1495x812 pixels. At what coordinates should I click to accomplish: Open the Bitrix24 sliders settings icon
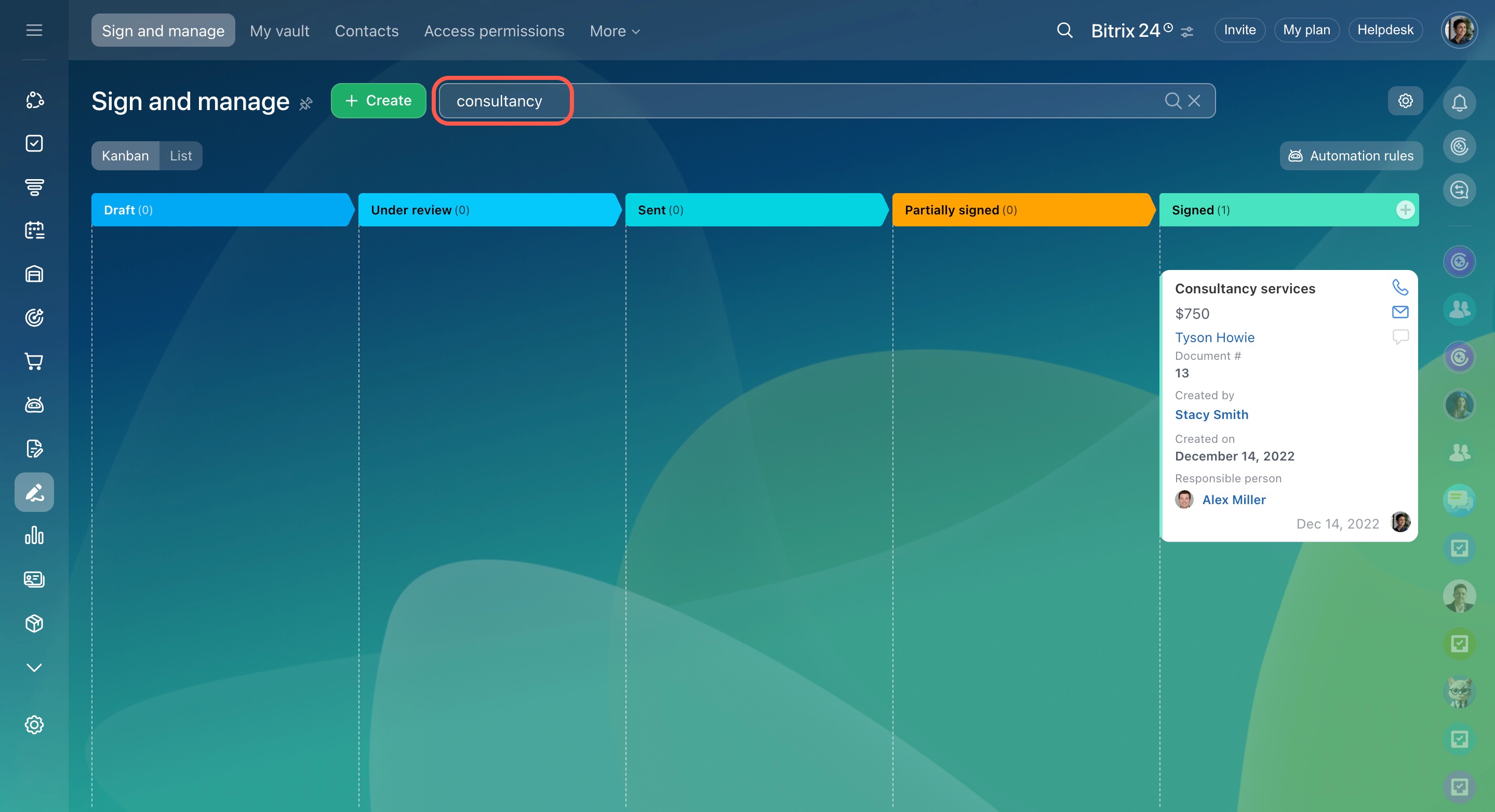1187,31
